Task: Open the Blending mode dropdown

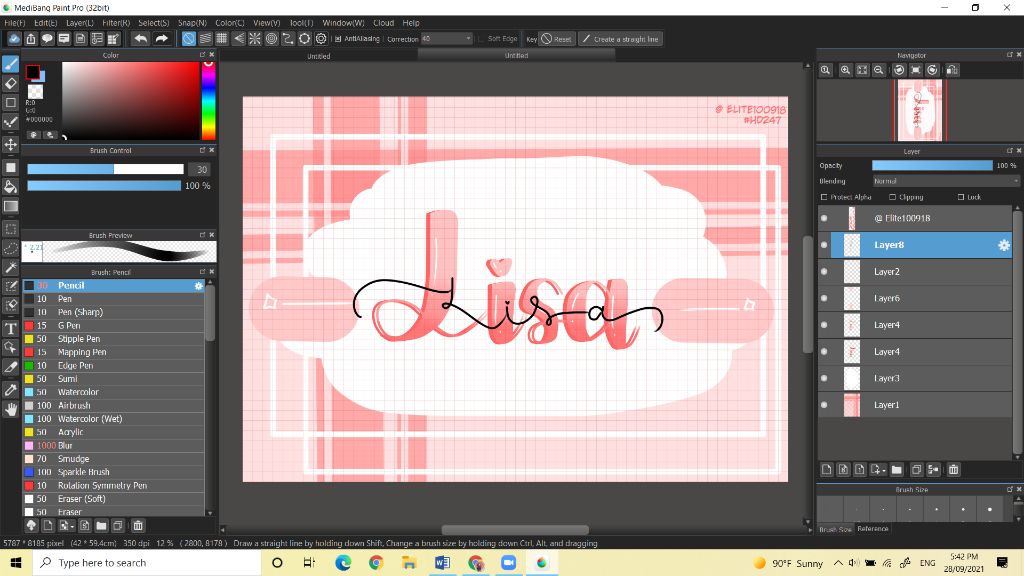Action: pyautogui.click(x=946, y=181)
